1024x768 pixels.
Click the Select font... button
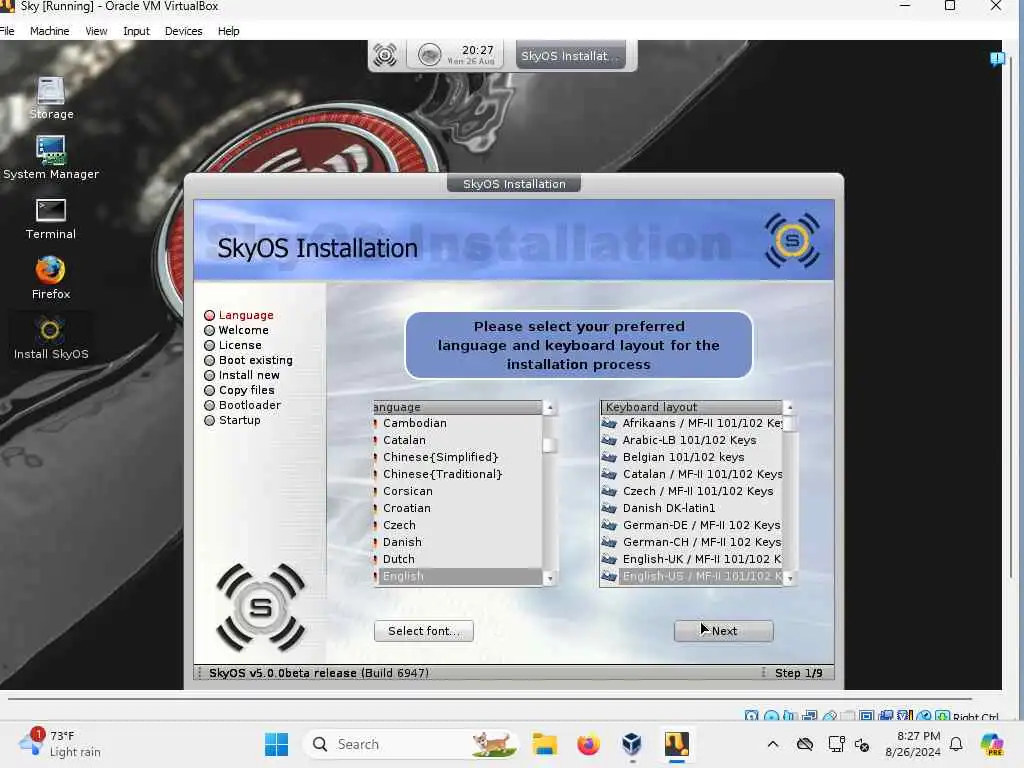[424, 631]
